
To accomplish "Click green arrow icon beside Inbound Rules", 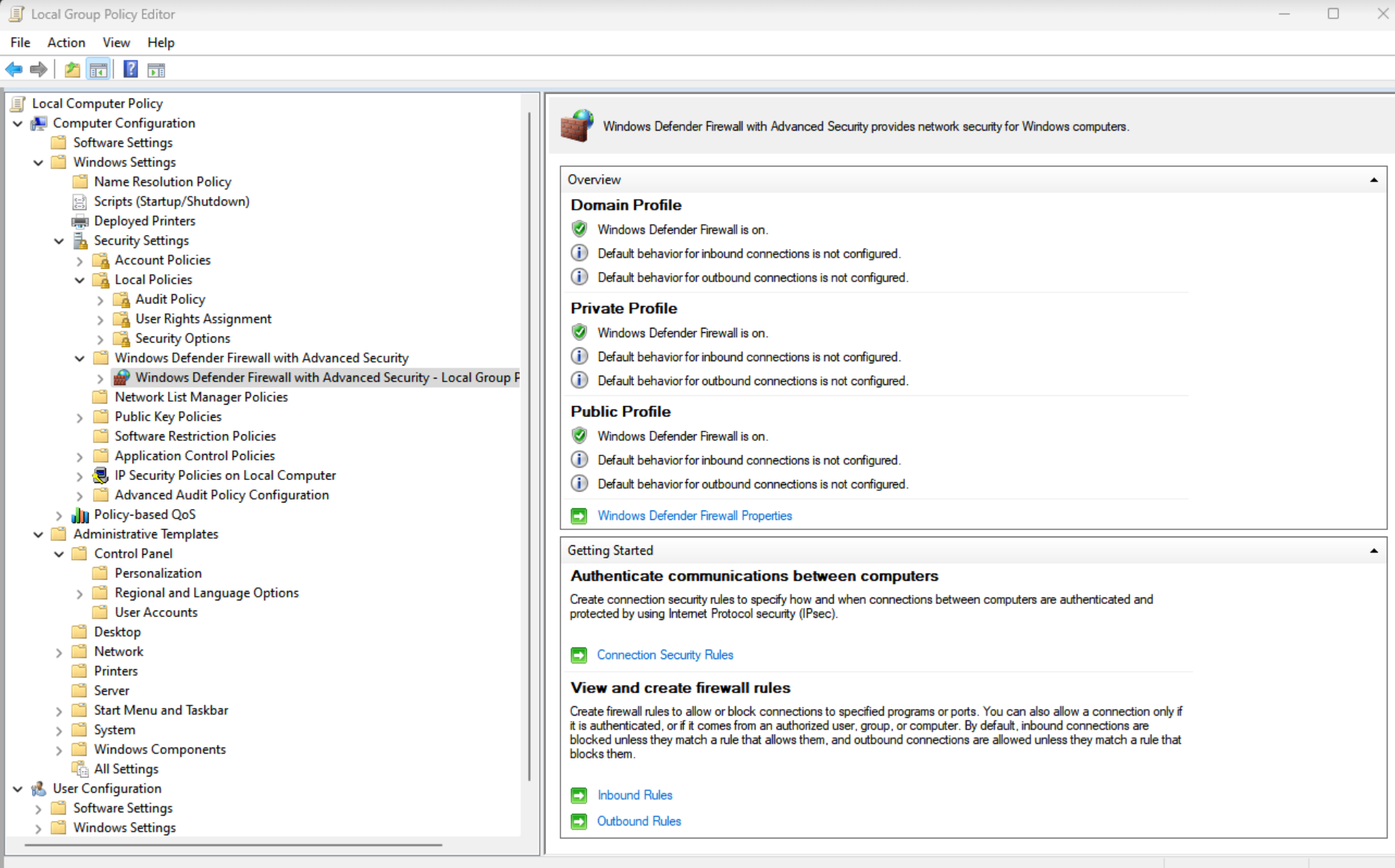I will [579, 795].
